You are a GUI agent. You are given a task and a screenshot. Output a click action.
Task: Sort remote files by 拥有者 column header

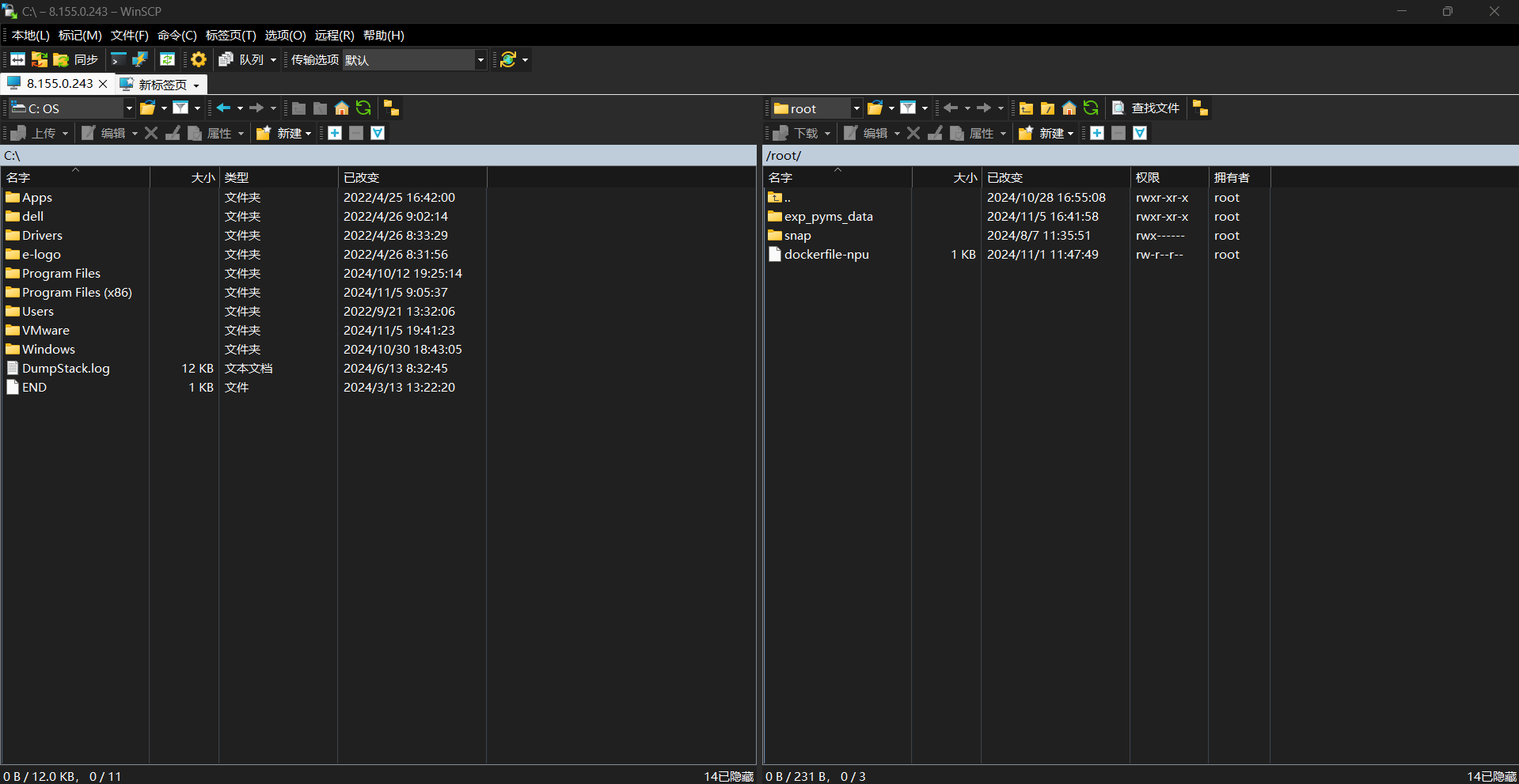click(1239, 177)
